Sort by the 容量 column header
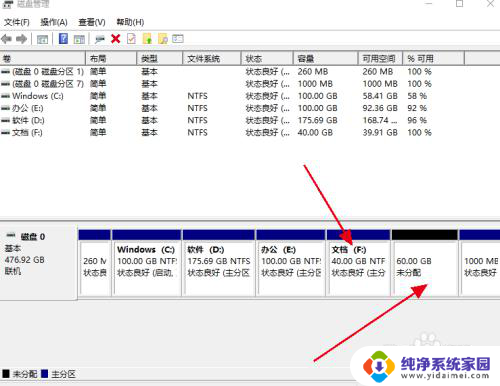The width and height of the screenshot is (500, 386). (326, 59)
